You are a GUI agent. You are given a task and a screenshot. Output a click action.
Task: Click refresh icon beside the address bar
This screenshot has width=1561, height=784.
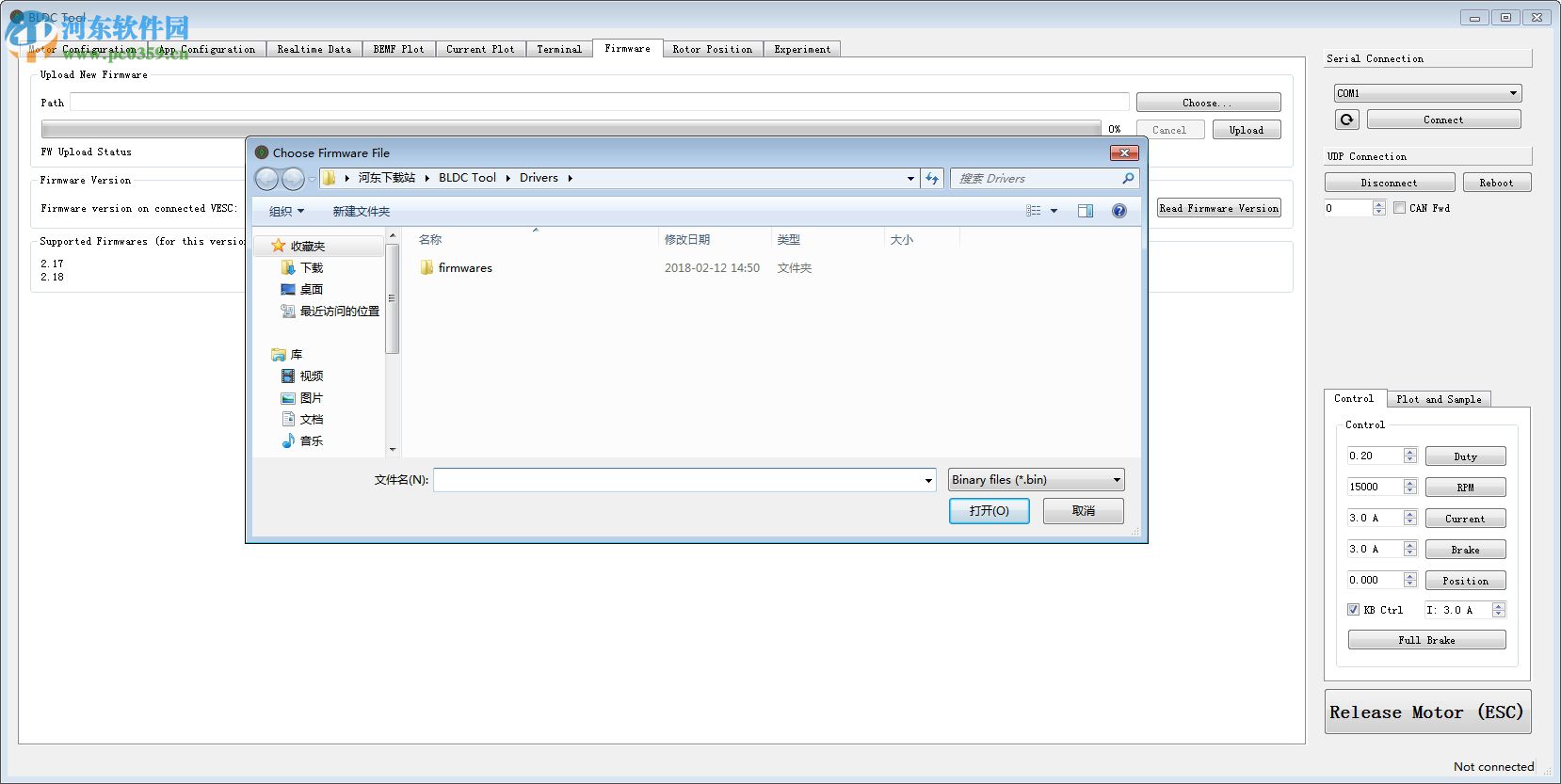[932, 178]
